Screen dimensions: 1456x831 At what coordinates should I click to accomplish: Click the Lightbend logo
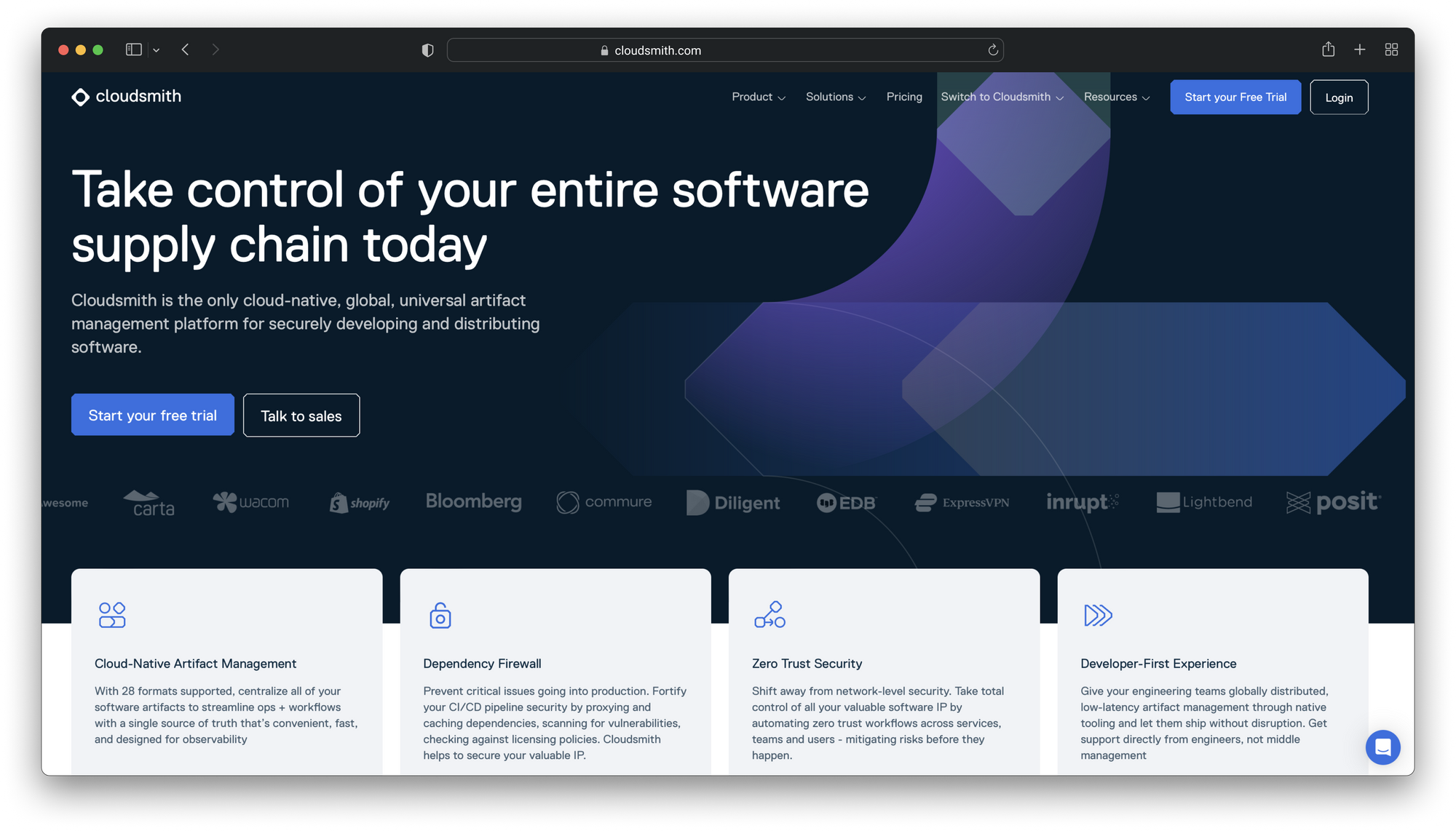click(1204, 502)
